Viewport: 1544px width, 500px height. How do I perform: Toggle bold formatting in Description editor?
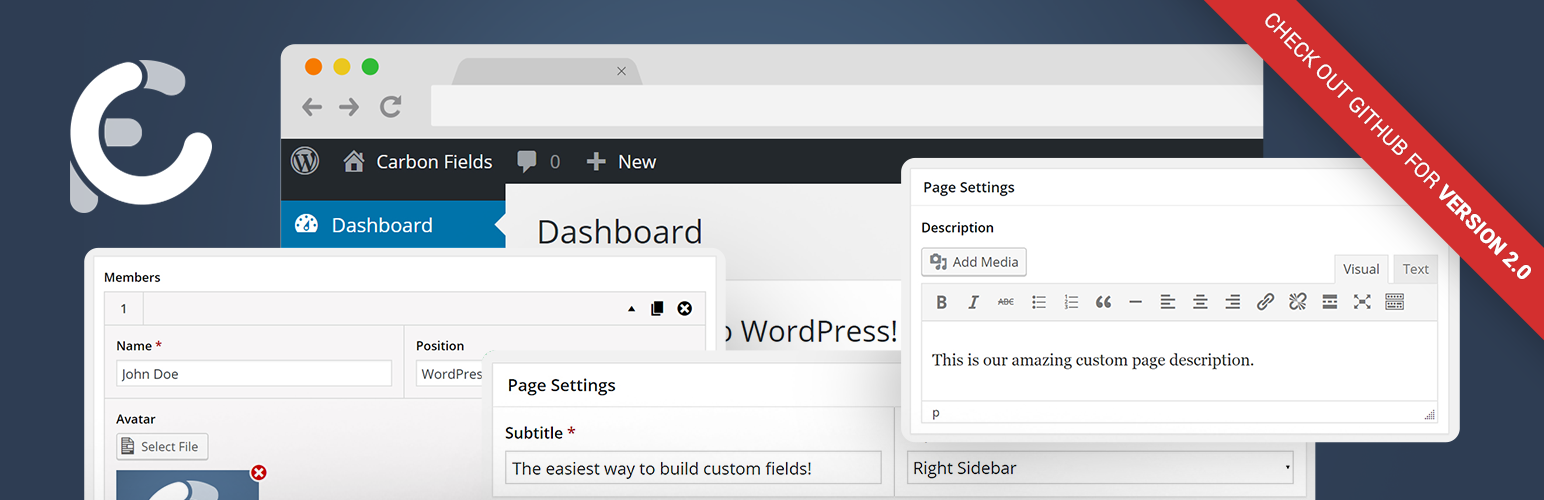[941, 302]
